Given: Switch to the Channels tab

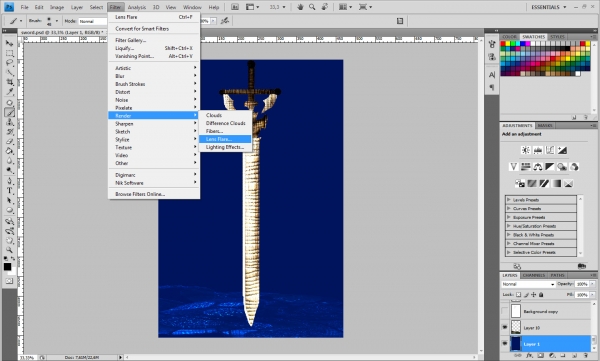Looking at the screenshot, I should tap(534, 275).
